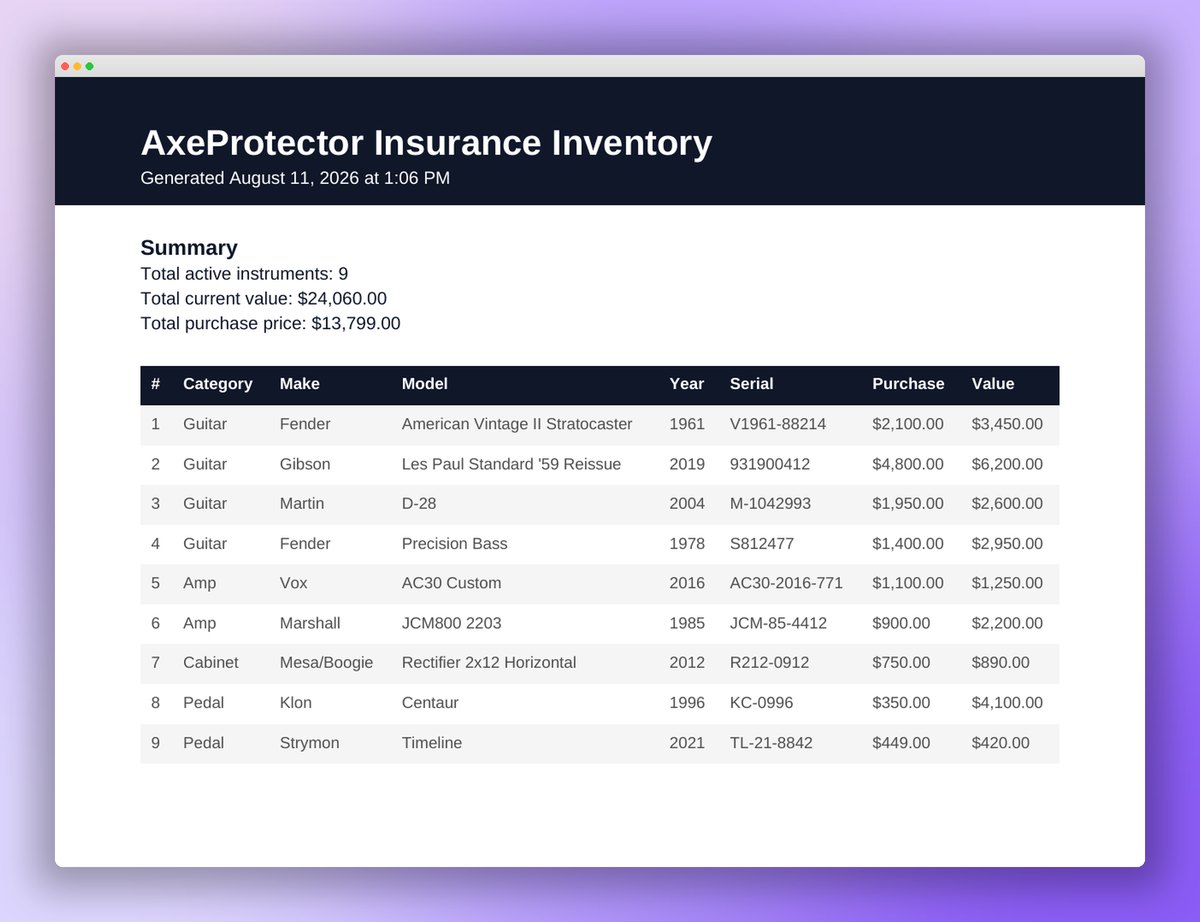This screenshot has width=1200, height=922.
Task: Click value $2,600.00
Action: coord(1007,504)
